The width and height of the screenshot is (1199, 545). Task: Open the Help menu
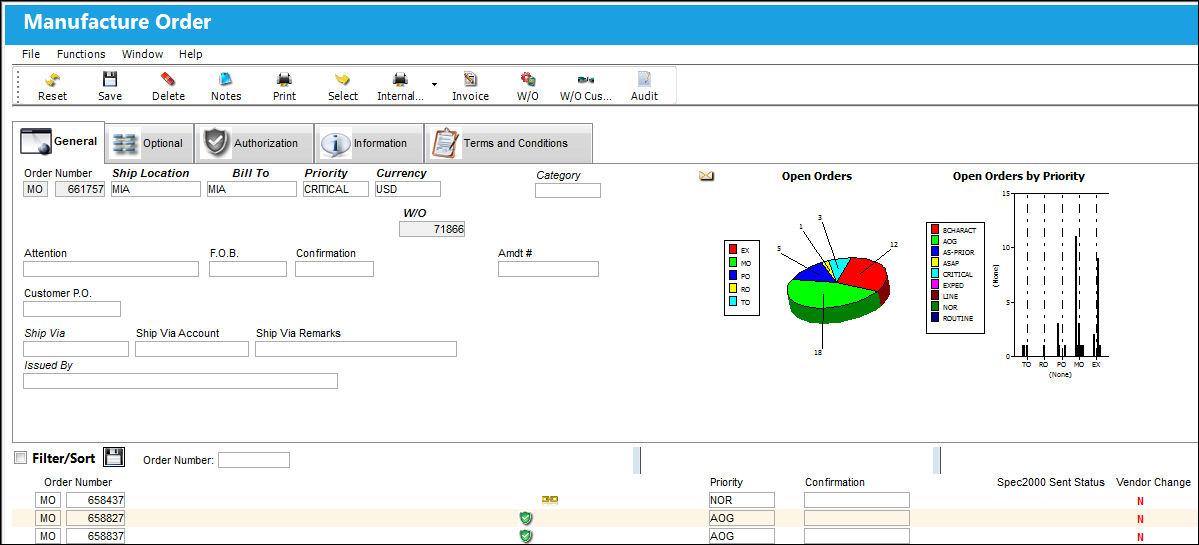[190, 54]
